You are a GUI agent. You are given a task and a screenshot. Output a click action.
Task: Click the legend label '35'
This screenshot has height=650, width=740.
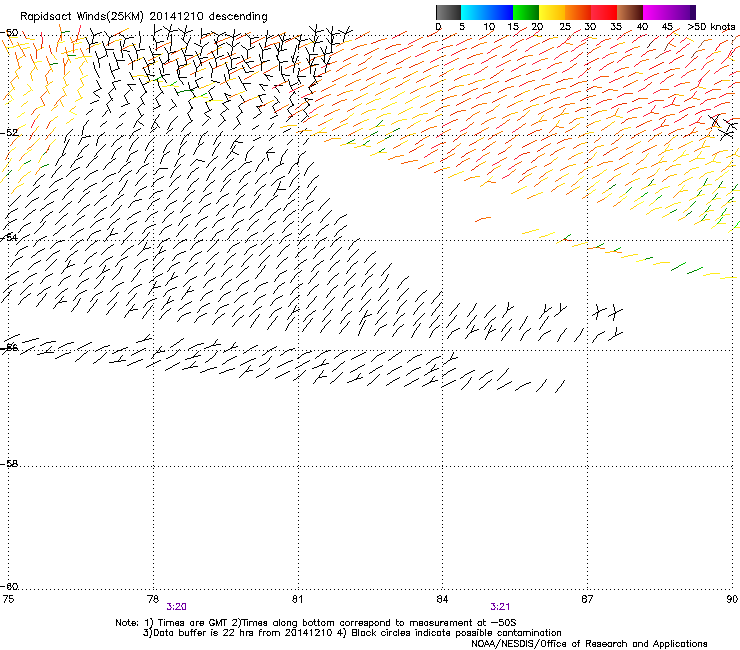(x=616, y=27)
